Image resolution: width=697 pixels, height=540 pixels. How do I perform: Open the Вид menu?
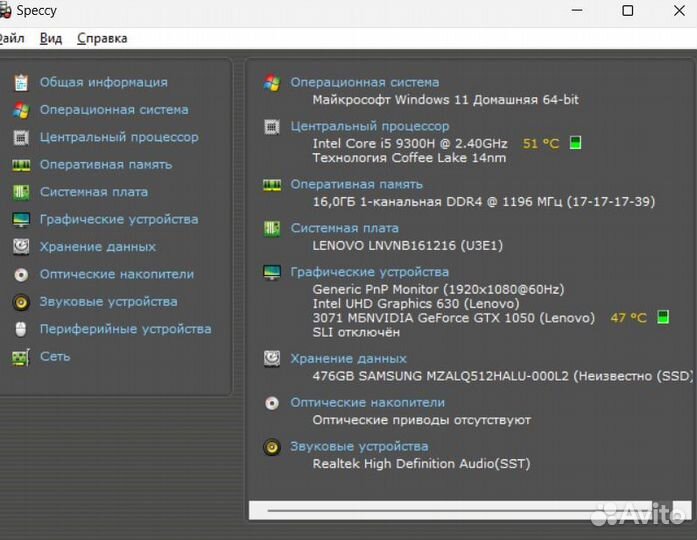click(51, 38)
